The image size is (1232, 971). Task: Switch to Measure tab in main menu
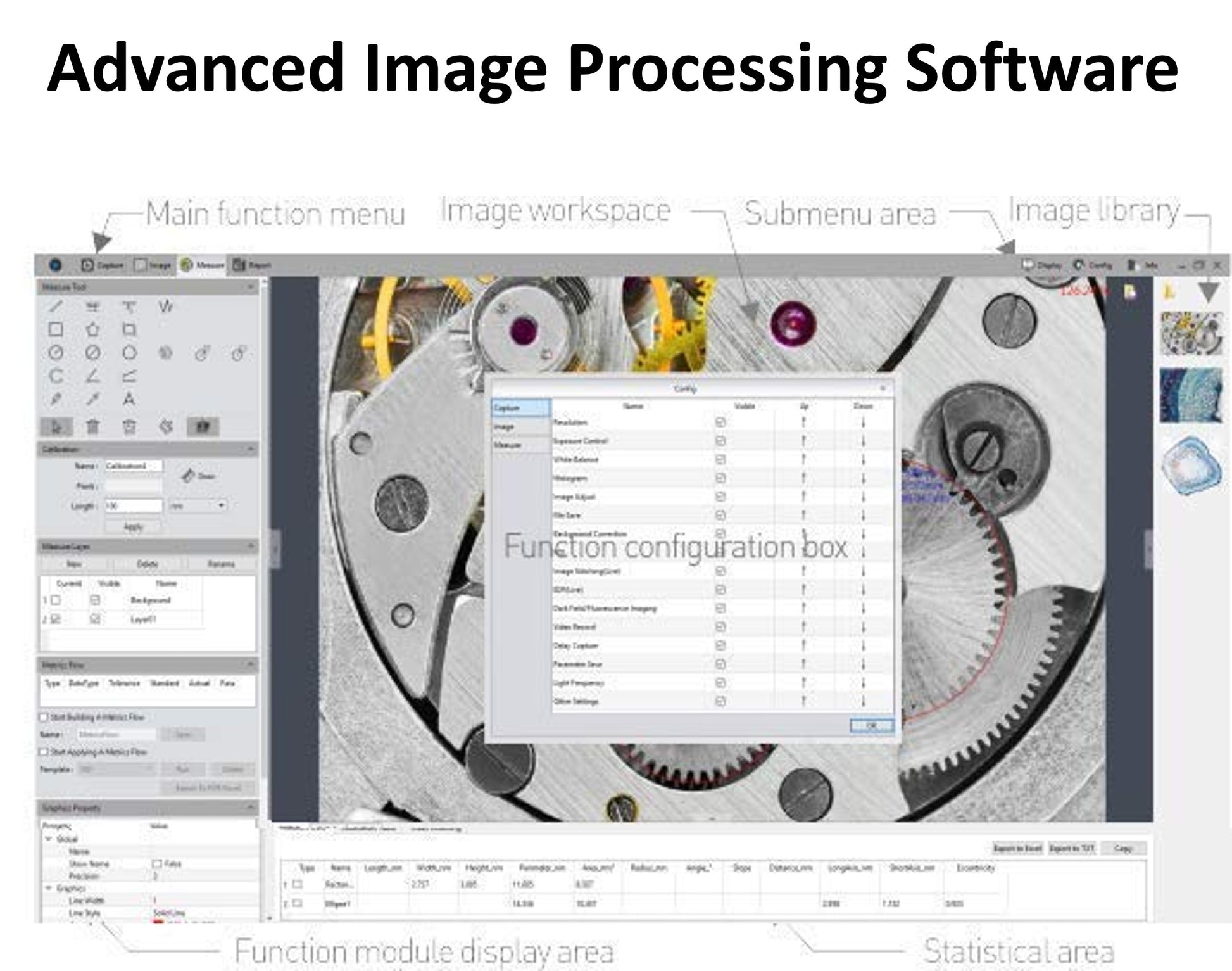[x=202, y=265]
